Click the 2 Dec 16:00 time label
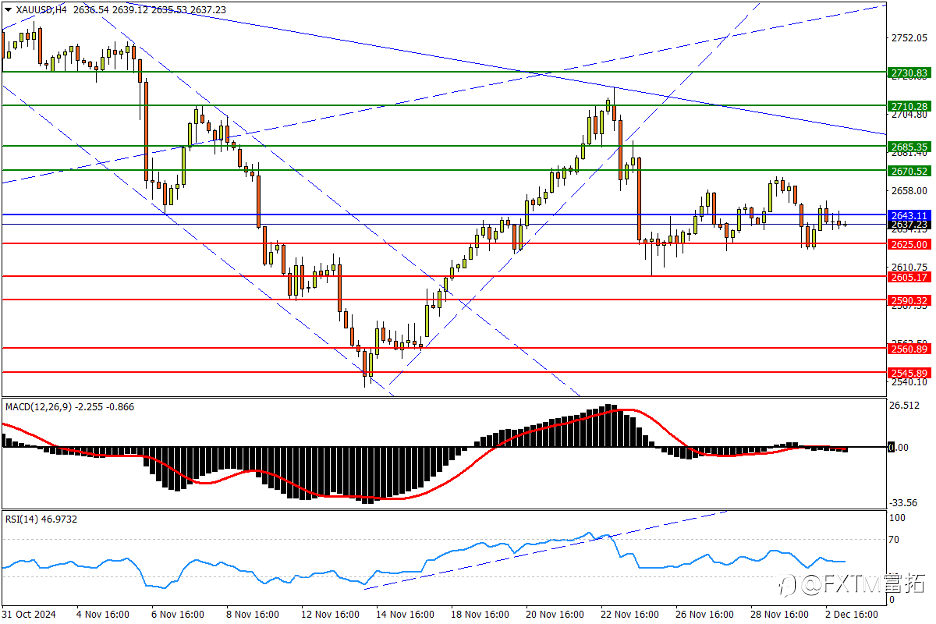 pos(852,614)
